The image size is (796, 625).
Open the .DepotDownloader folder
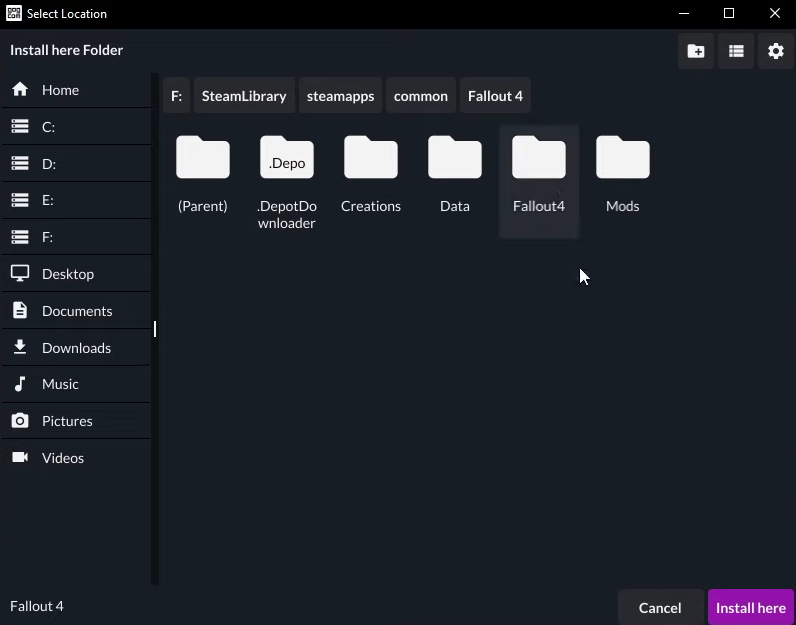(287, 160)
